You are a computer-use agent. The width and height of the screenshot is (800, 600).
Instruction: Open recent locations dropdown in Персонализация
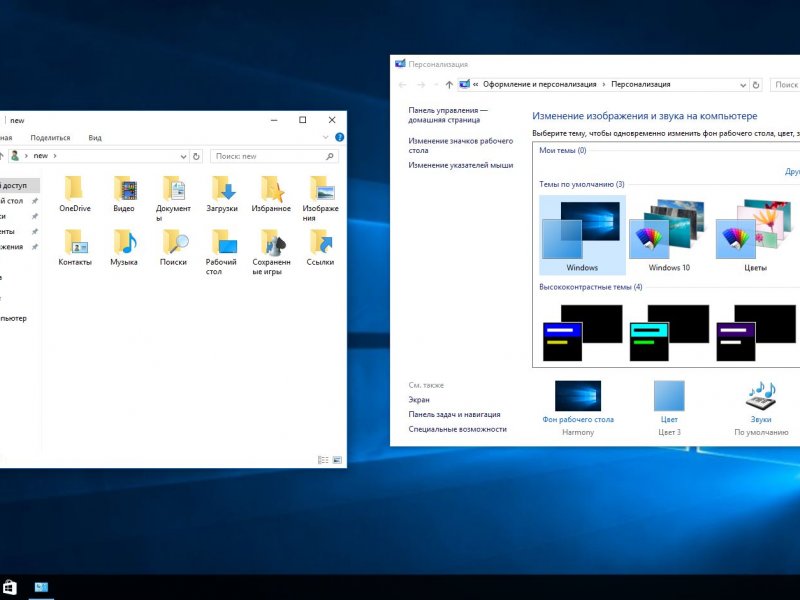[435, 85]
